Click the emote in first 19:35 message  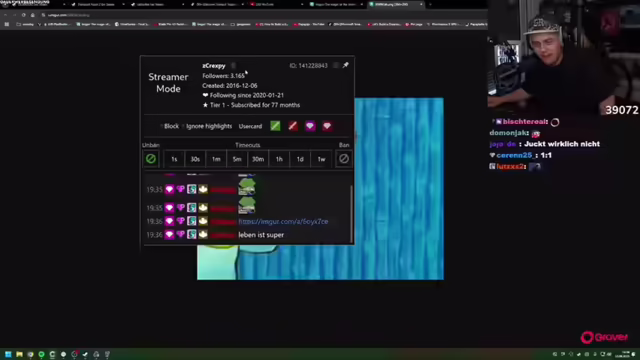pyautogui.click(x=247, y=187)
